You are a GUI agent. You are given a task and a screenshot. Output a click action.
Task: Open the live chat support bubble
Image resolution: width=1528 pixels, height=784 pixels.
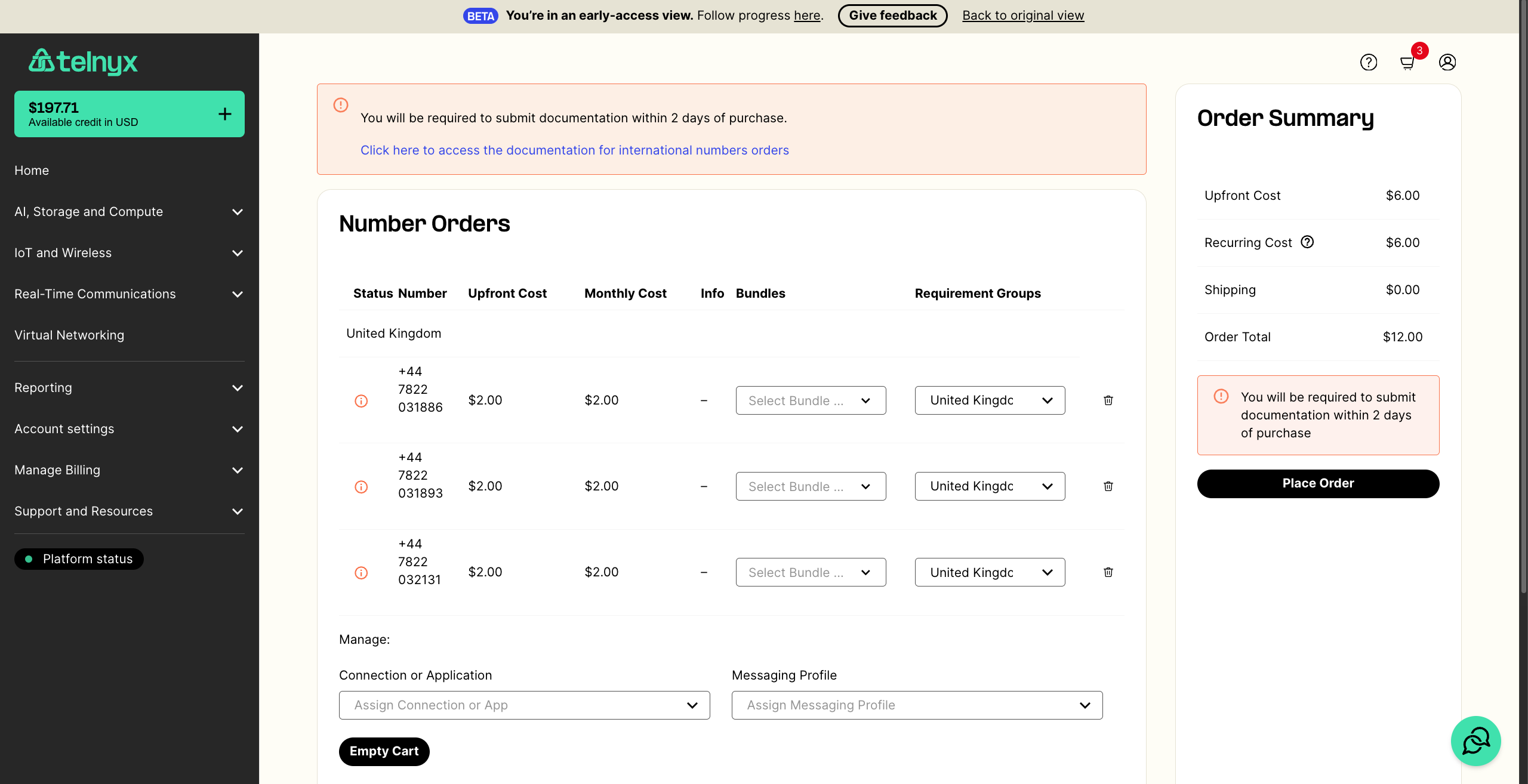tap(1476, 741)
